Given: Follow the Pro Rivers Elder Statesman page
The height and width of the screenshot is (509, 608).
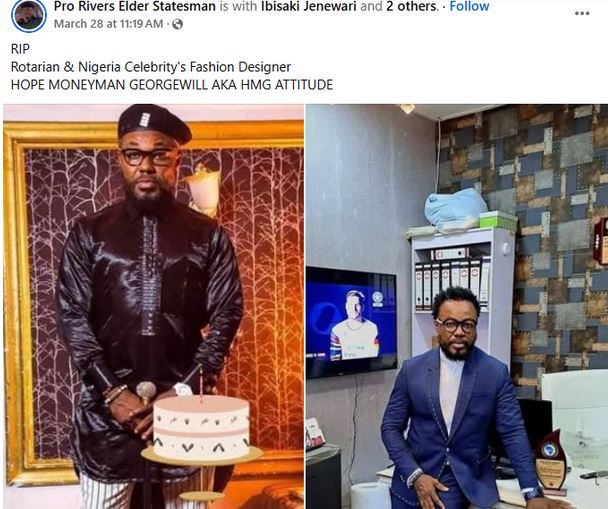Looking at the screenshot, I should click(x=469, y=6).
